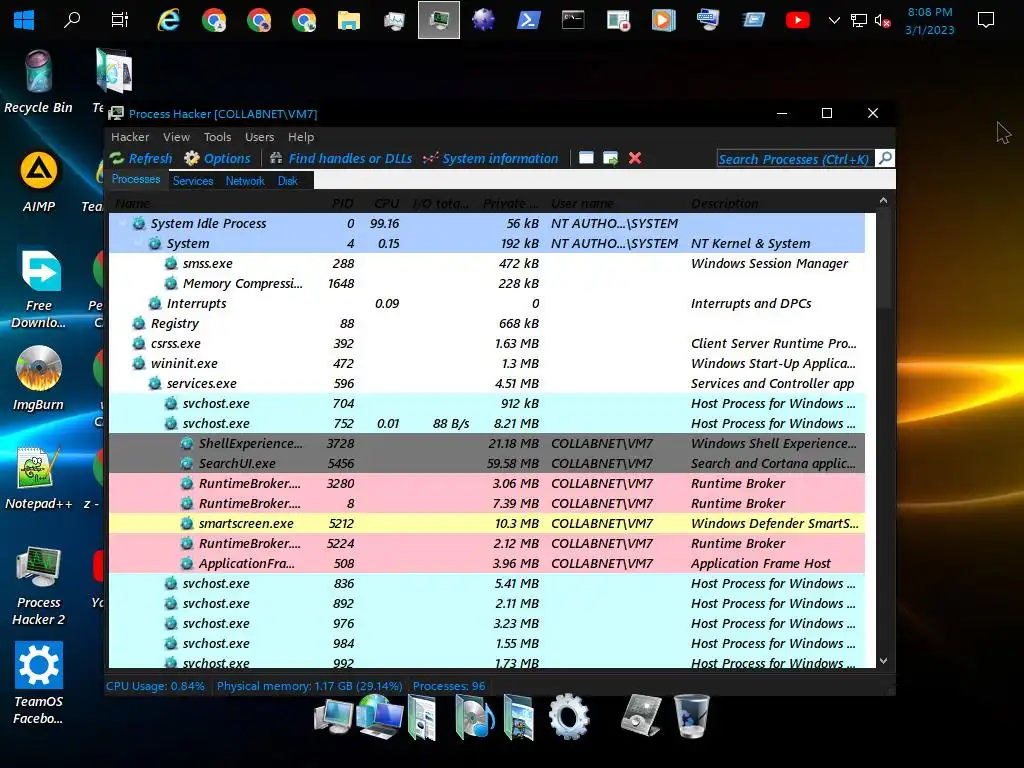Sort by the User name column header
Viewport: 1024px width, 768px height.
tap(582, 204)
